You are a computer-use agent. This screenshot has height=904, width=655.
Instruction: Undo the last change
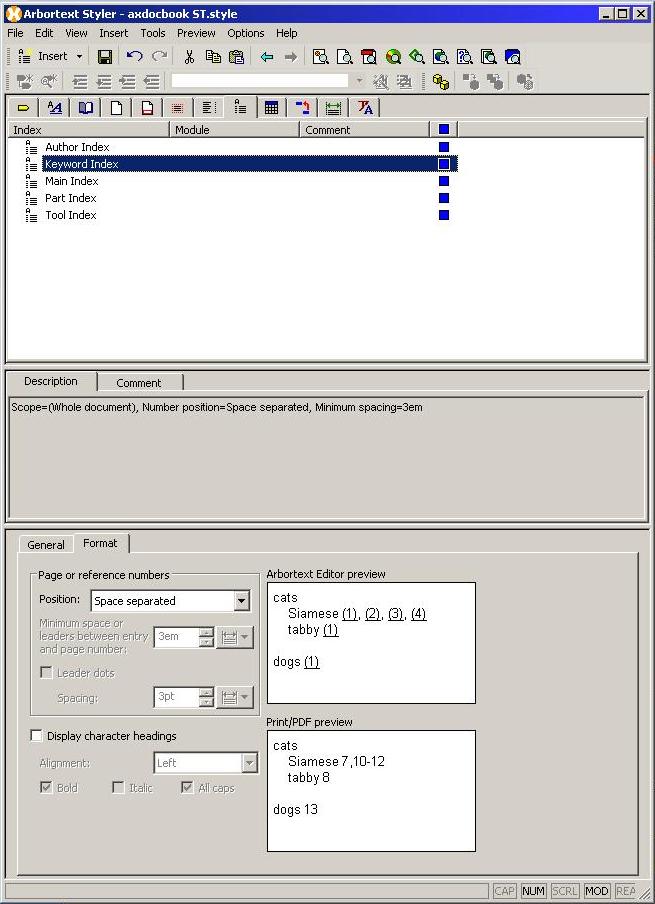[134, 56]
